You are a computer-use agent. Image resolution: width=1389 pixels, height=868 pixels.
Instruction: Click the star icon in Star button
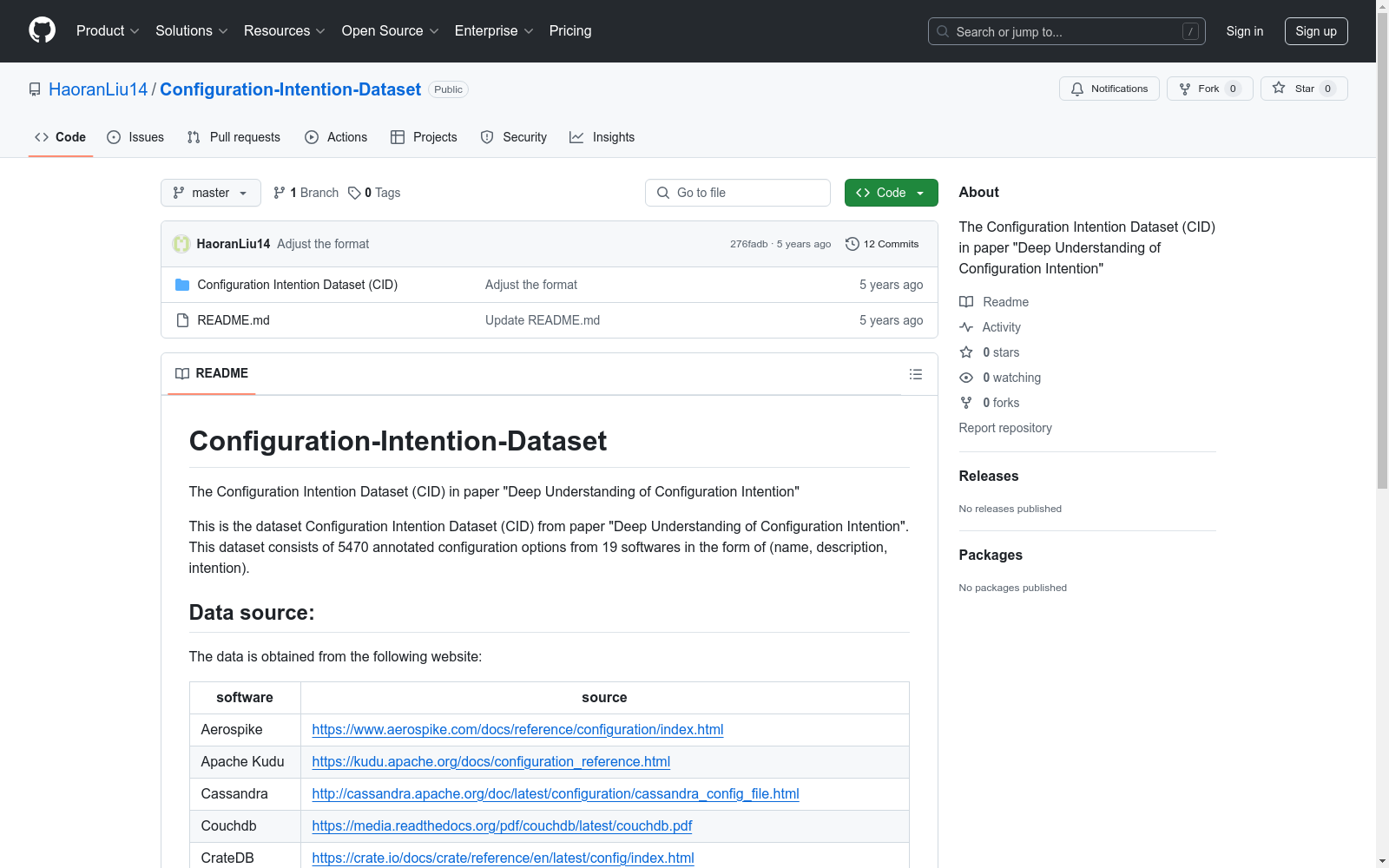pos(1279,88)
